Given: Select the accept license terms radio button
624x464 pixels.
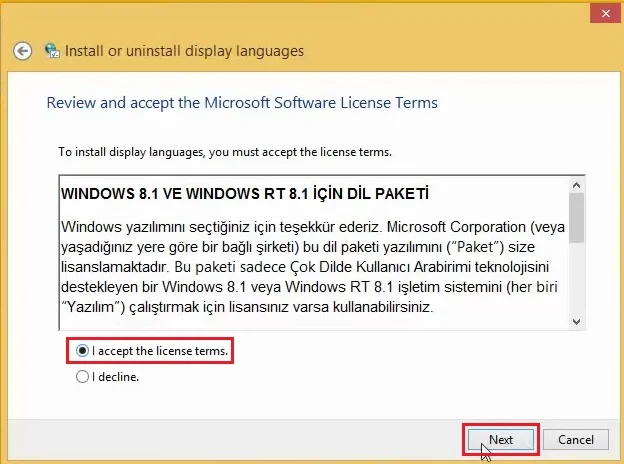Looking at the screenshot, I should coord(82,351).
